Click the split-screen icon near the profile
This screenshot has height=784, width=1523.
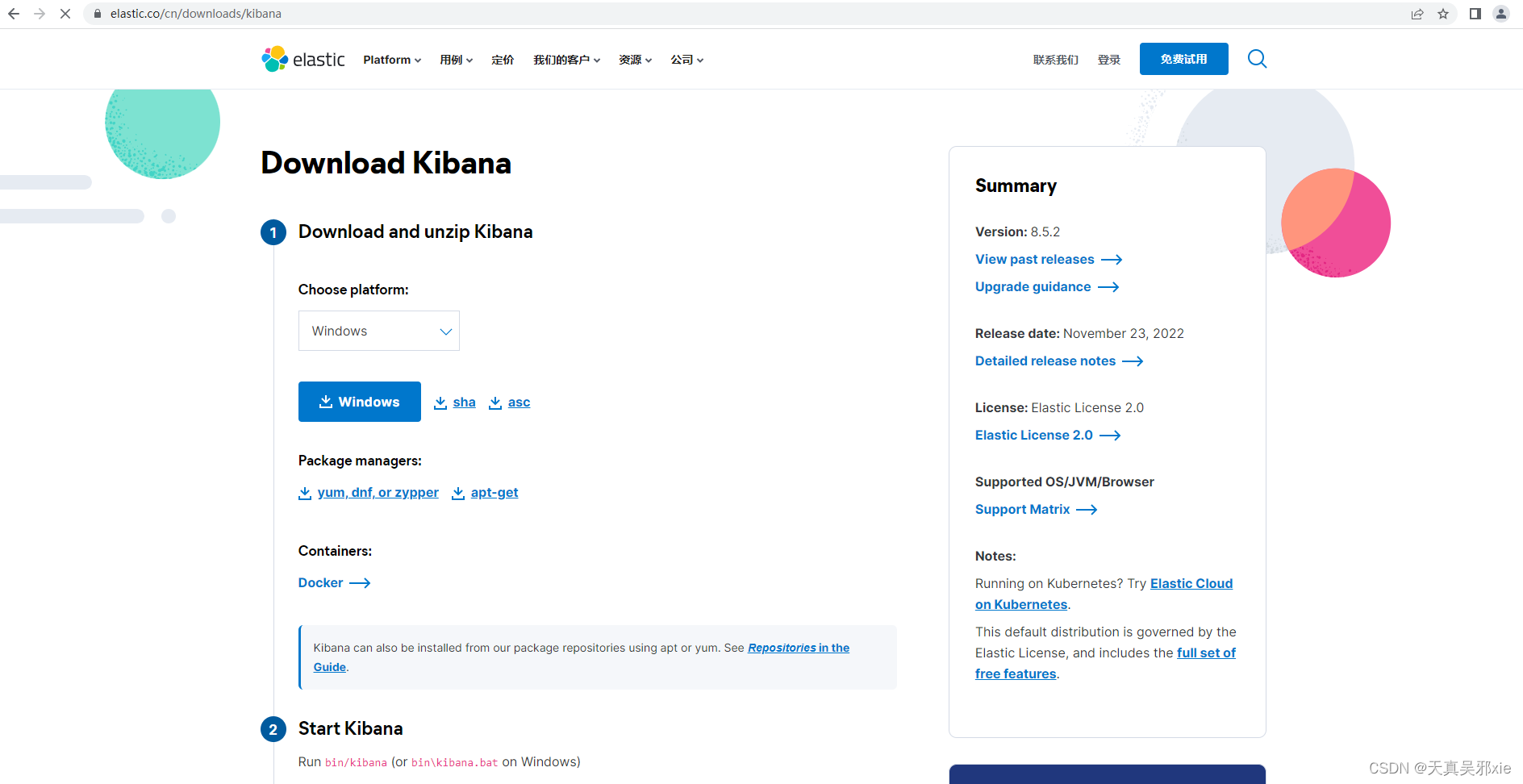1475,14
